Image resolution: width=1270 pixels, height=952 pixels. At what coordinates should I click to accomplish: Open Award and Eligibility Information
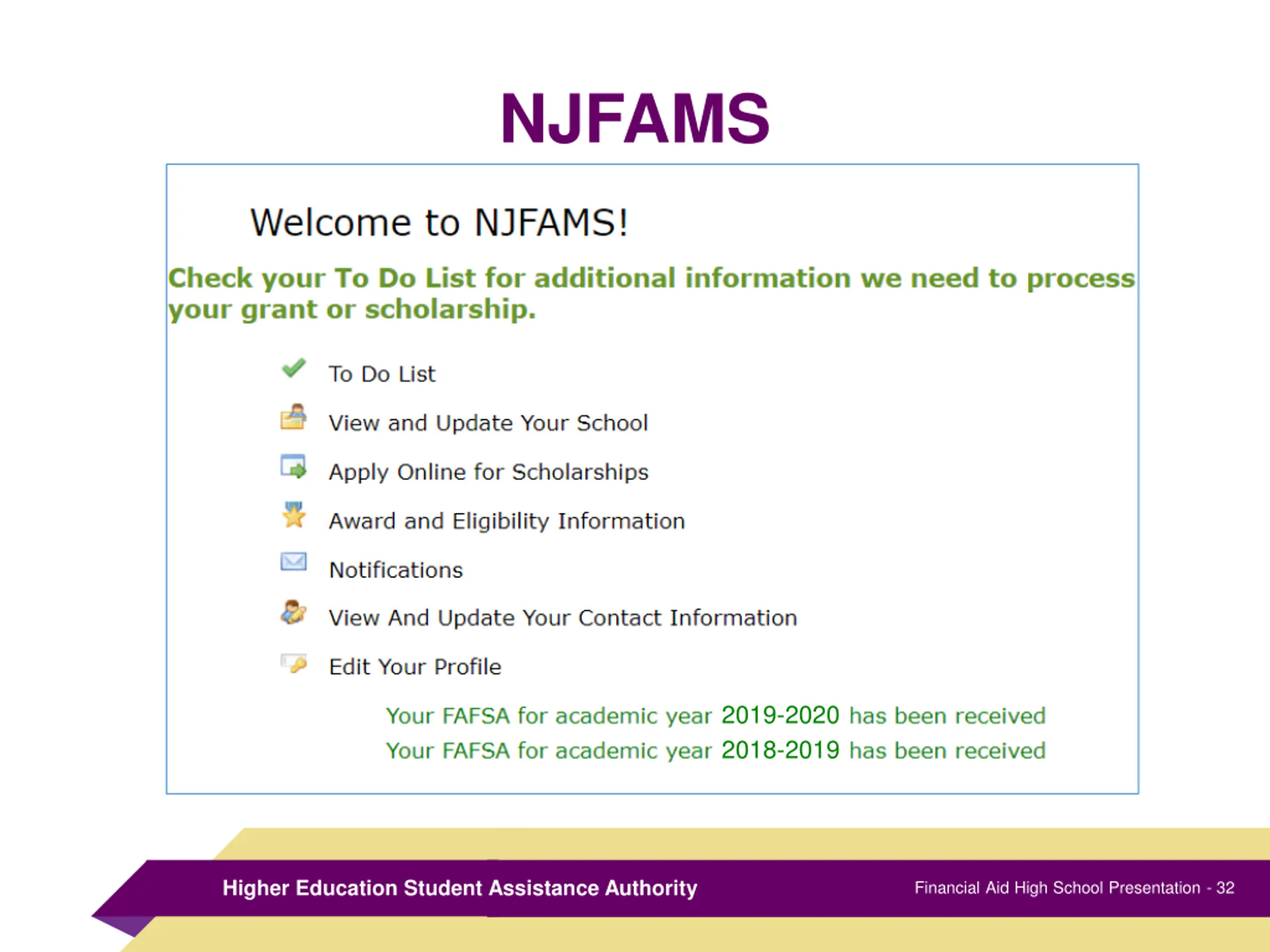click(x=507, y=521)
